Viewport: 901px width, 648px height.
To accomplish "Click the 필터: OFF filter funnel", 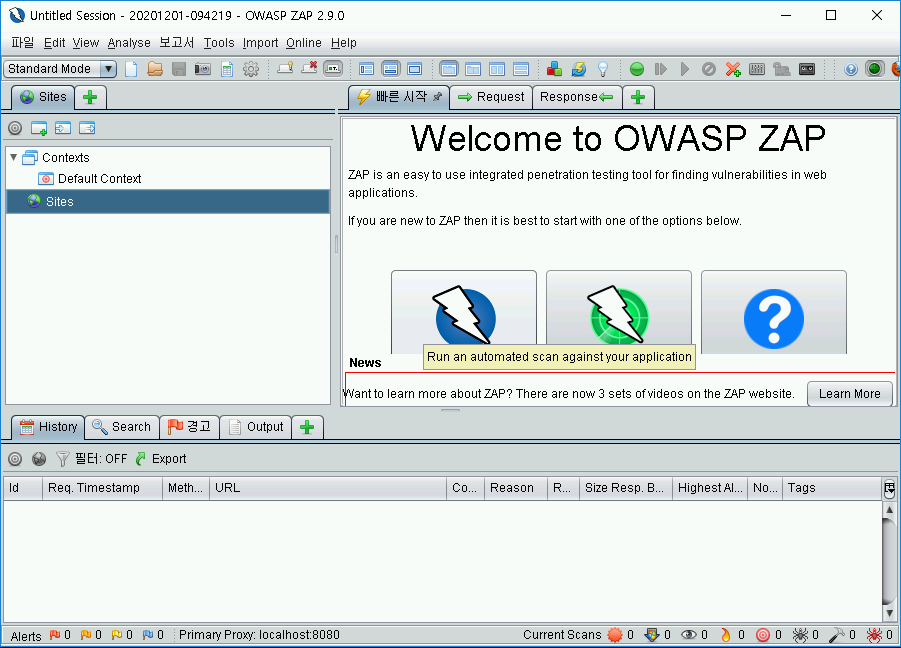I will (x=91, y=458).
